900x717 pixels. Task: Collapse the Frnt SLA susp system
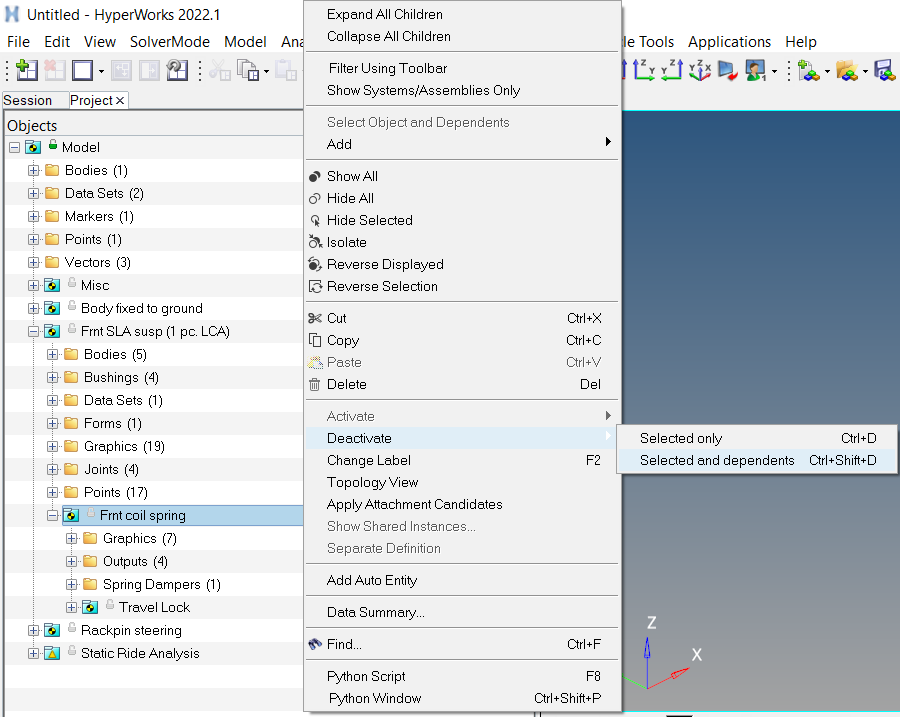pos(33,331)
